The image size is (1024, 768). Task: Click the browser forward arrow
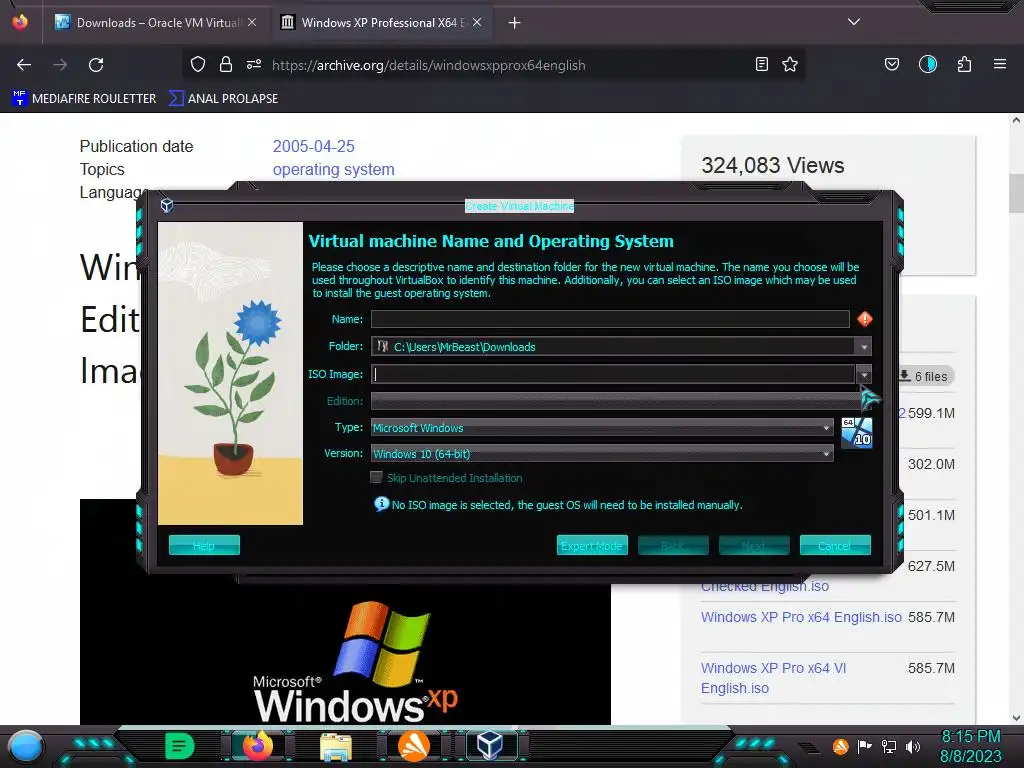(x=60, y=65)
